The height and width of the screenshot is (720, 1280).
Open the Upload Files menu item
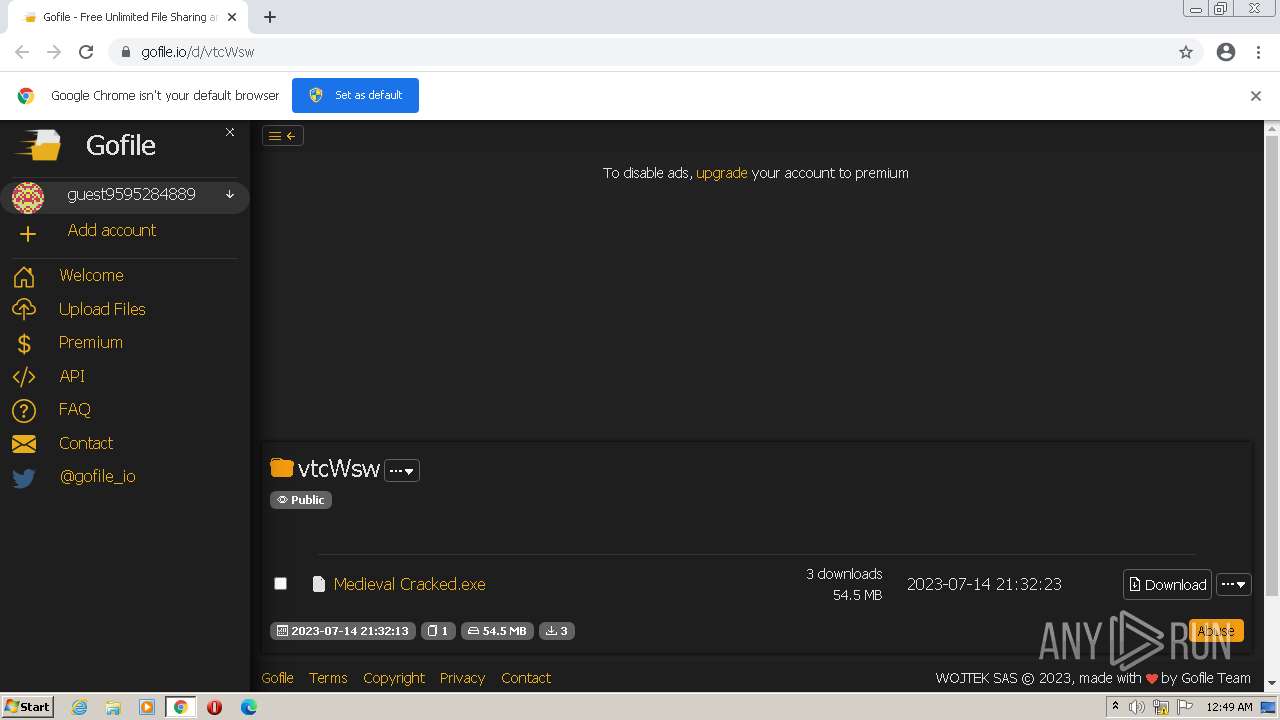102,309
